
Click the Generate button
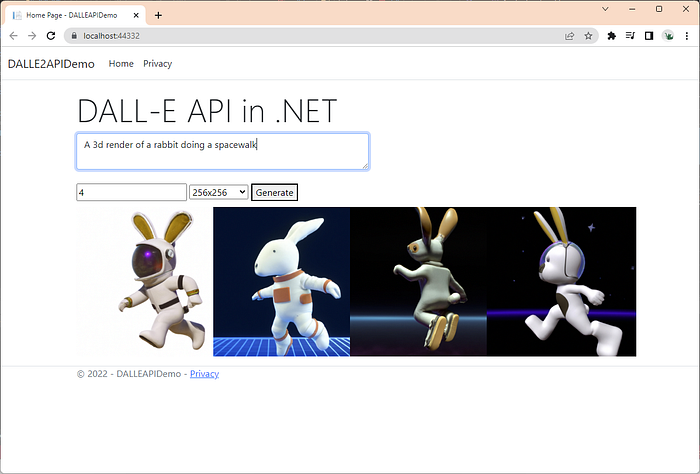click(274, 192)
